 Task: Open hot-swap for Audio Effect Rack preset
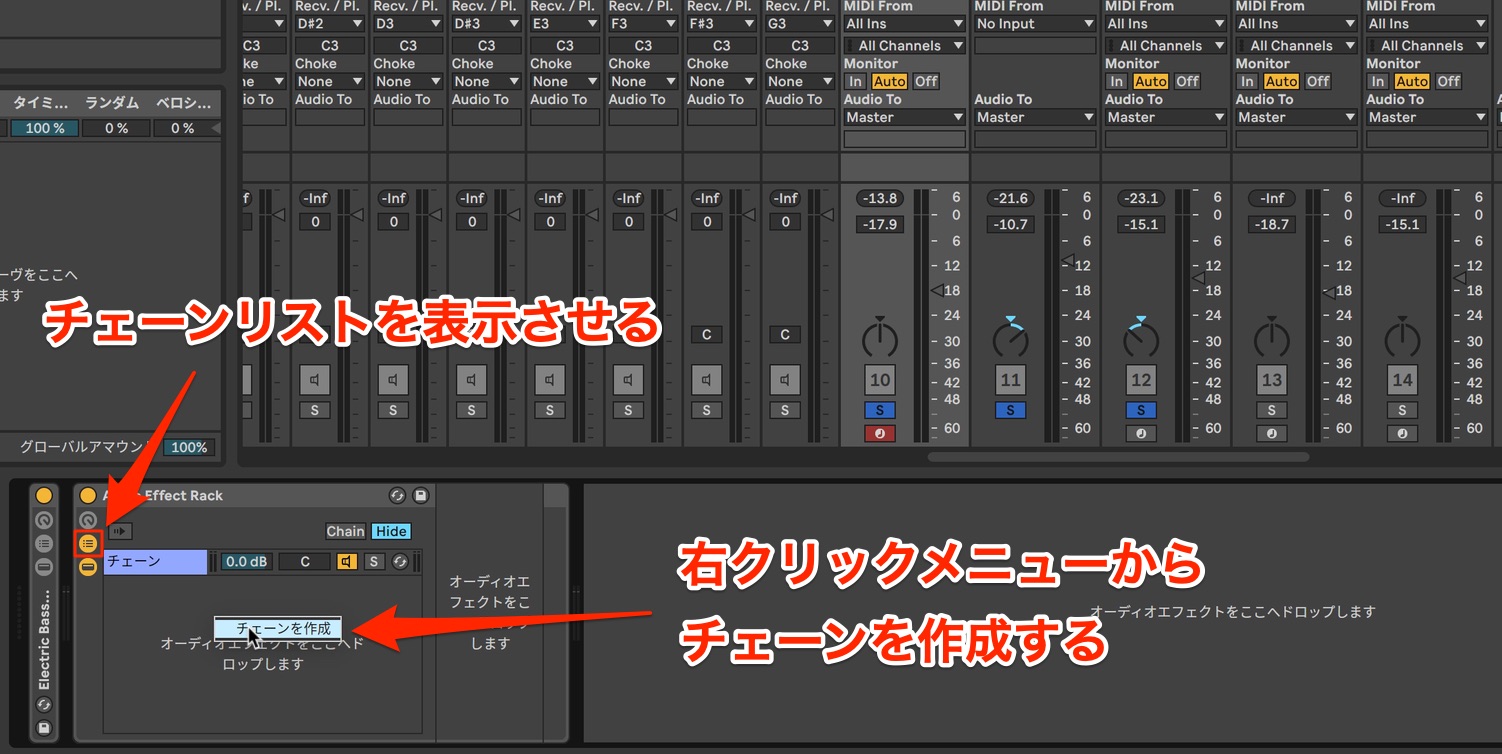point(398,495)
